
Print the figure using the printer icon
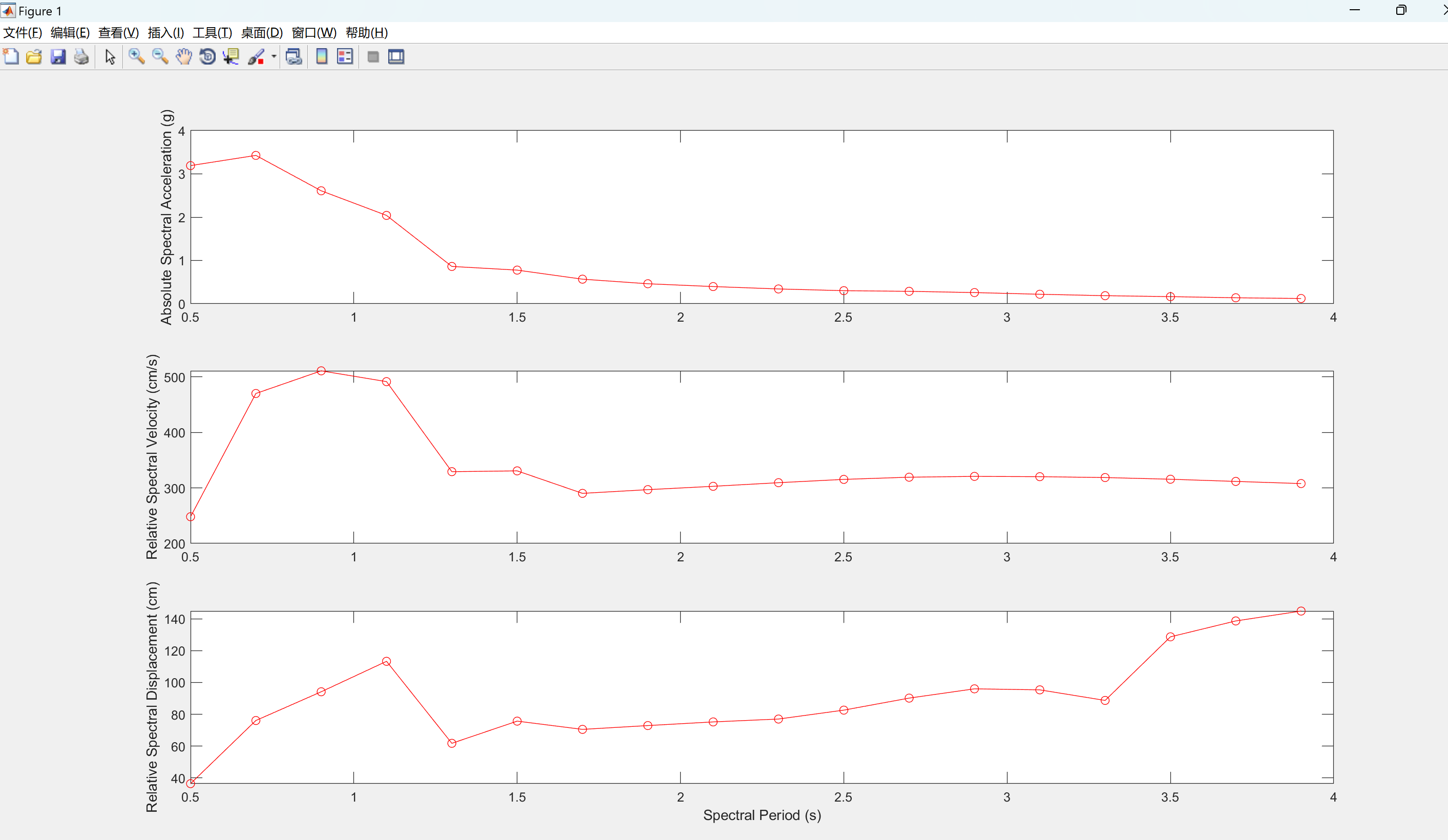point(81,57)
